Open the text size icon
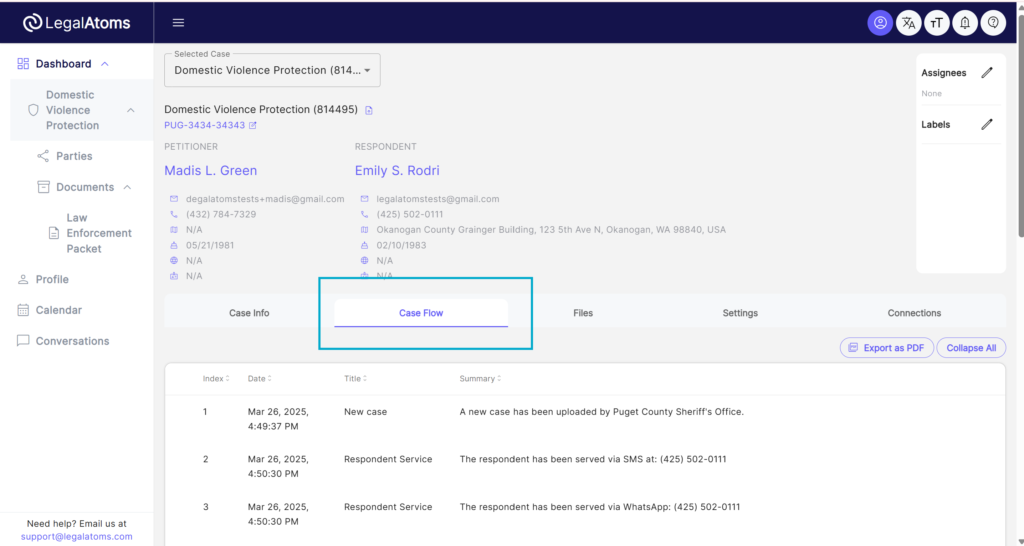The width and height of the screenshot is (1024, 546). [936, 23]
